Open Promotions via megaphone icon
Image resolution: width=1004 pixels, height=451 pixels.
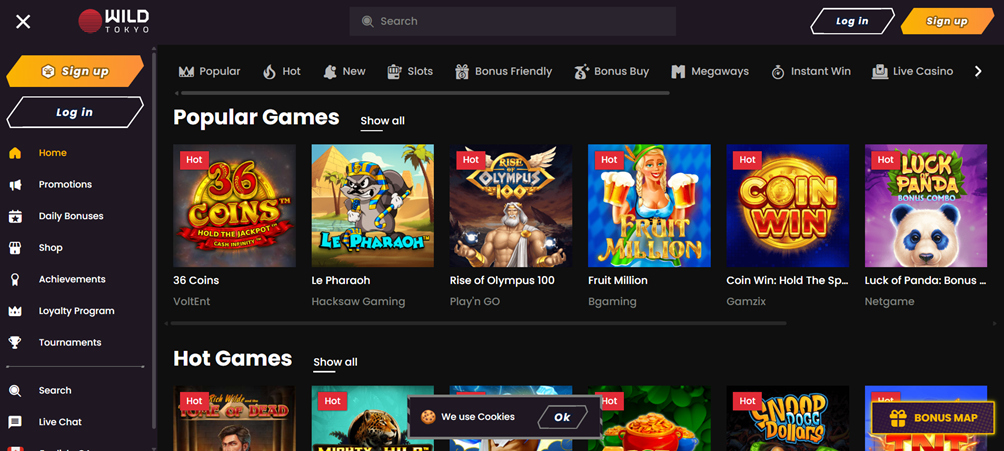[x=15, y=185]
